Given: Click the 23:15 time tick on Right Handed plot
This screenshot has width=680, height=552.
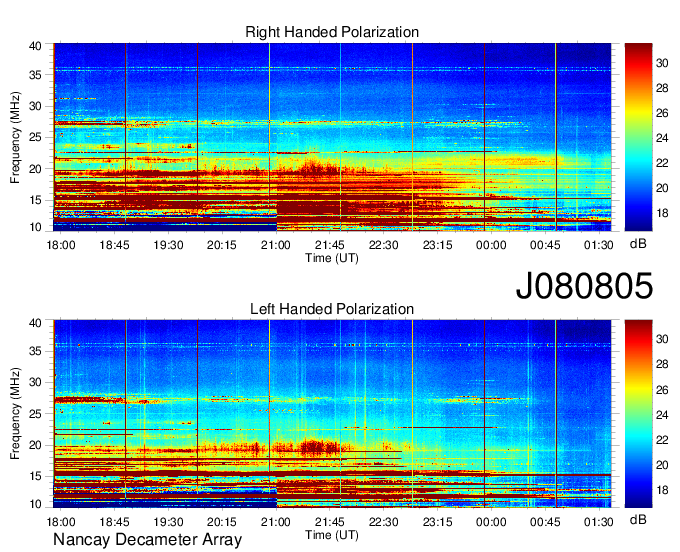Looking at the screenshot, I should coord(437,245).
